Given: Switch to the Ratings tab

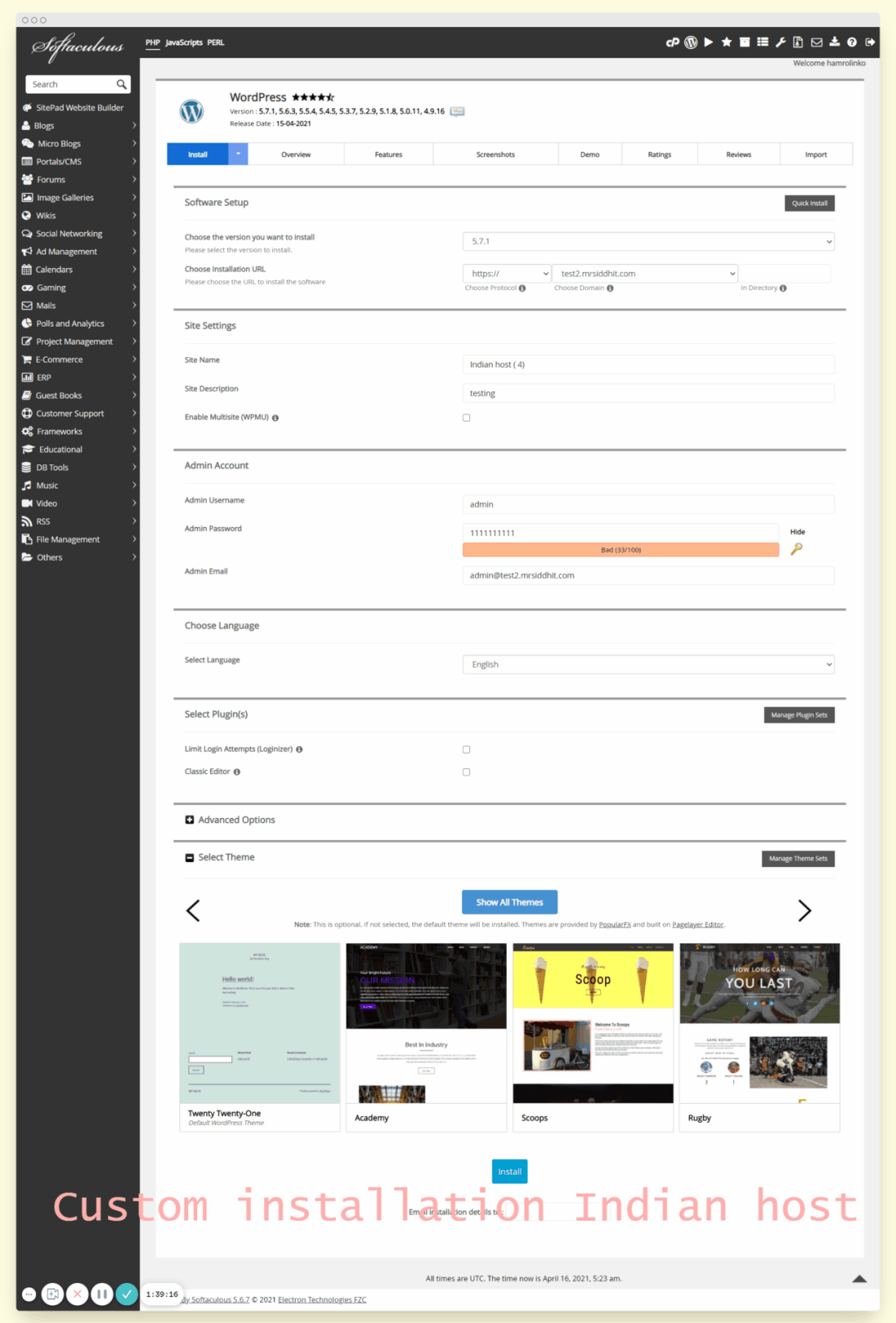Looking at the screenshot, I should (x=660, y=154).
